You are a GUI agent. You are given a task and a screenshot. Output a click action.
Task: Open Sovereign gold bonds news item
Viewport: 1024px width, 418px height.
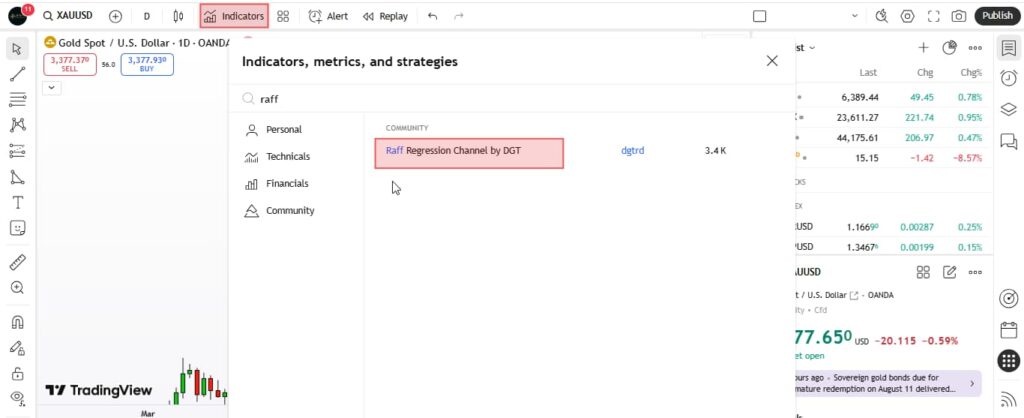pyautogui.click(x=888, y=383)
